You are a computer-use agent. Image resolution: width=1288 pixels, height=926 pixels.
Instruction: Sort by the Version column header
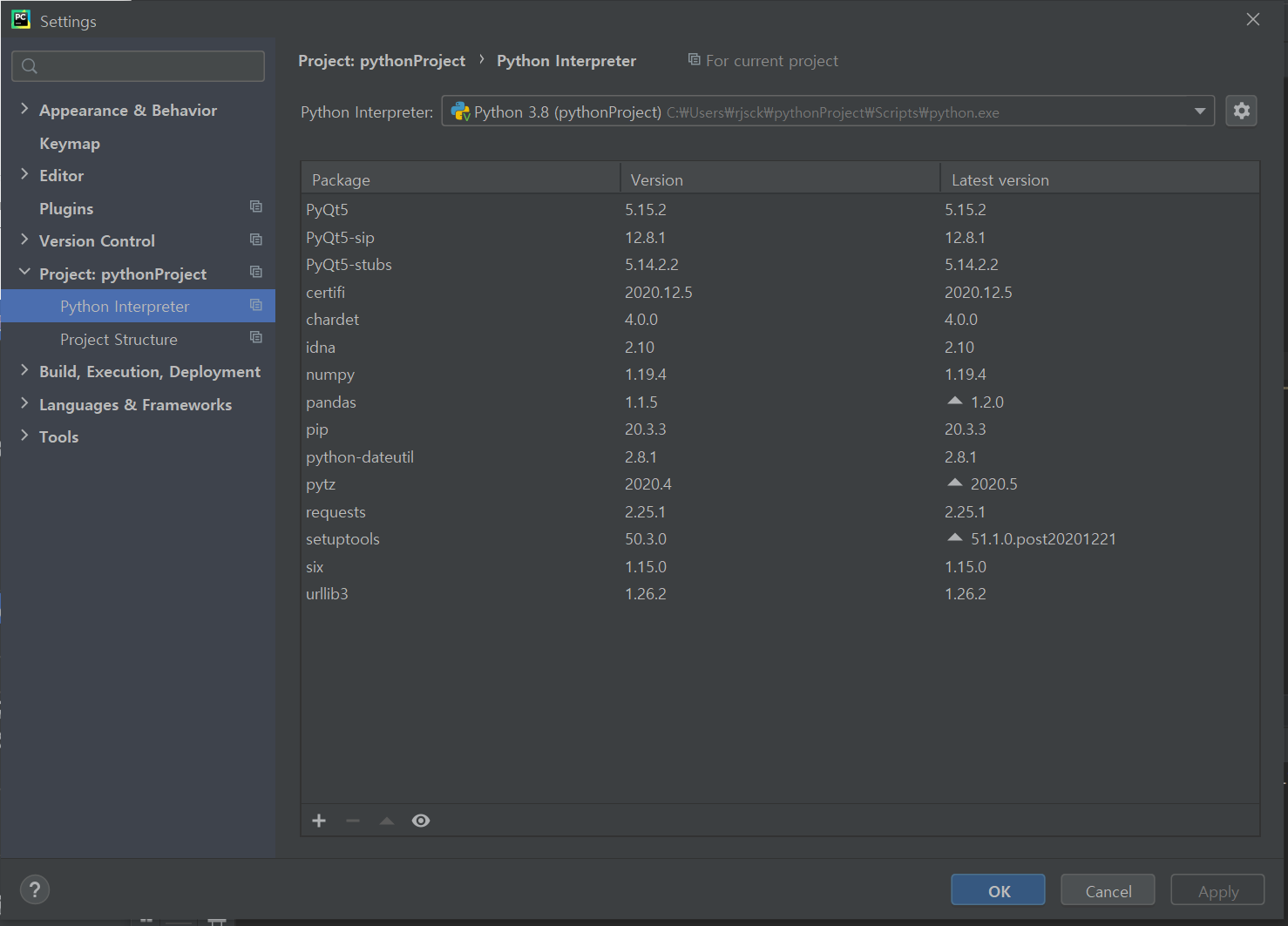pyautogui.click(x=780, y=179)
